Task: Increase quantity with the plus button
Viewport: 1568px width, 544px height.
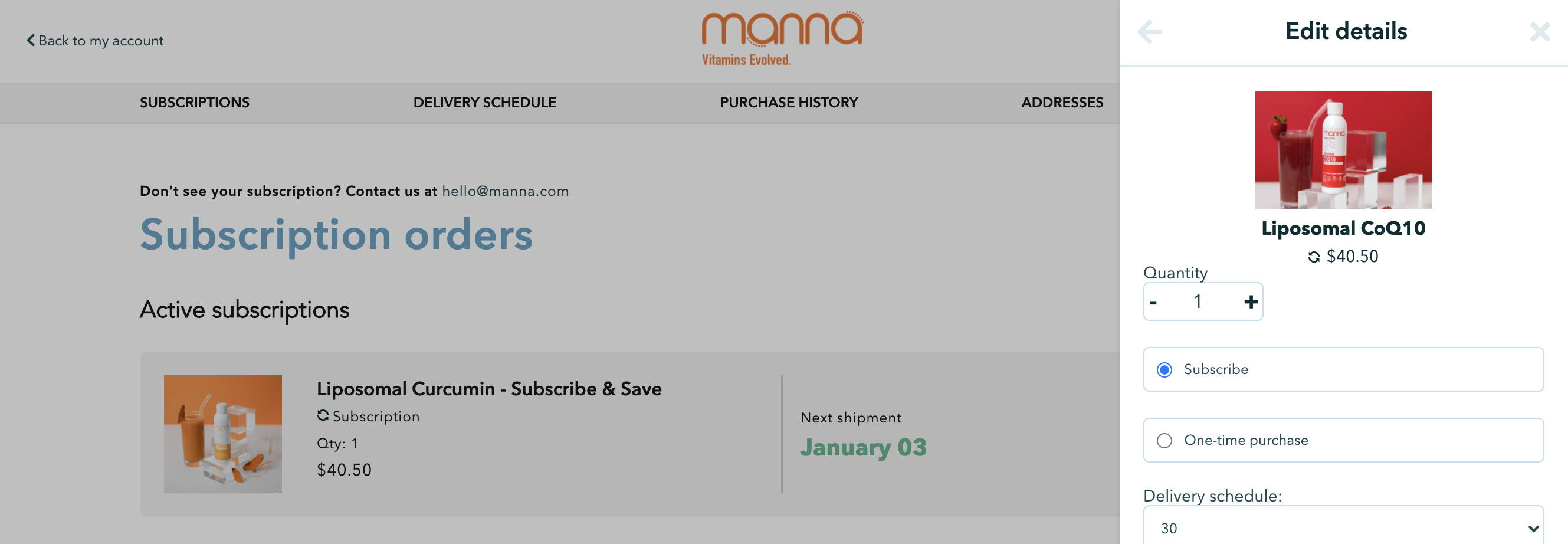Action: point(1250,302)
